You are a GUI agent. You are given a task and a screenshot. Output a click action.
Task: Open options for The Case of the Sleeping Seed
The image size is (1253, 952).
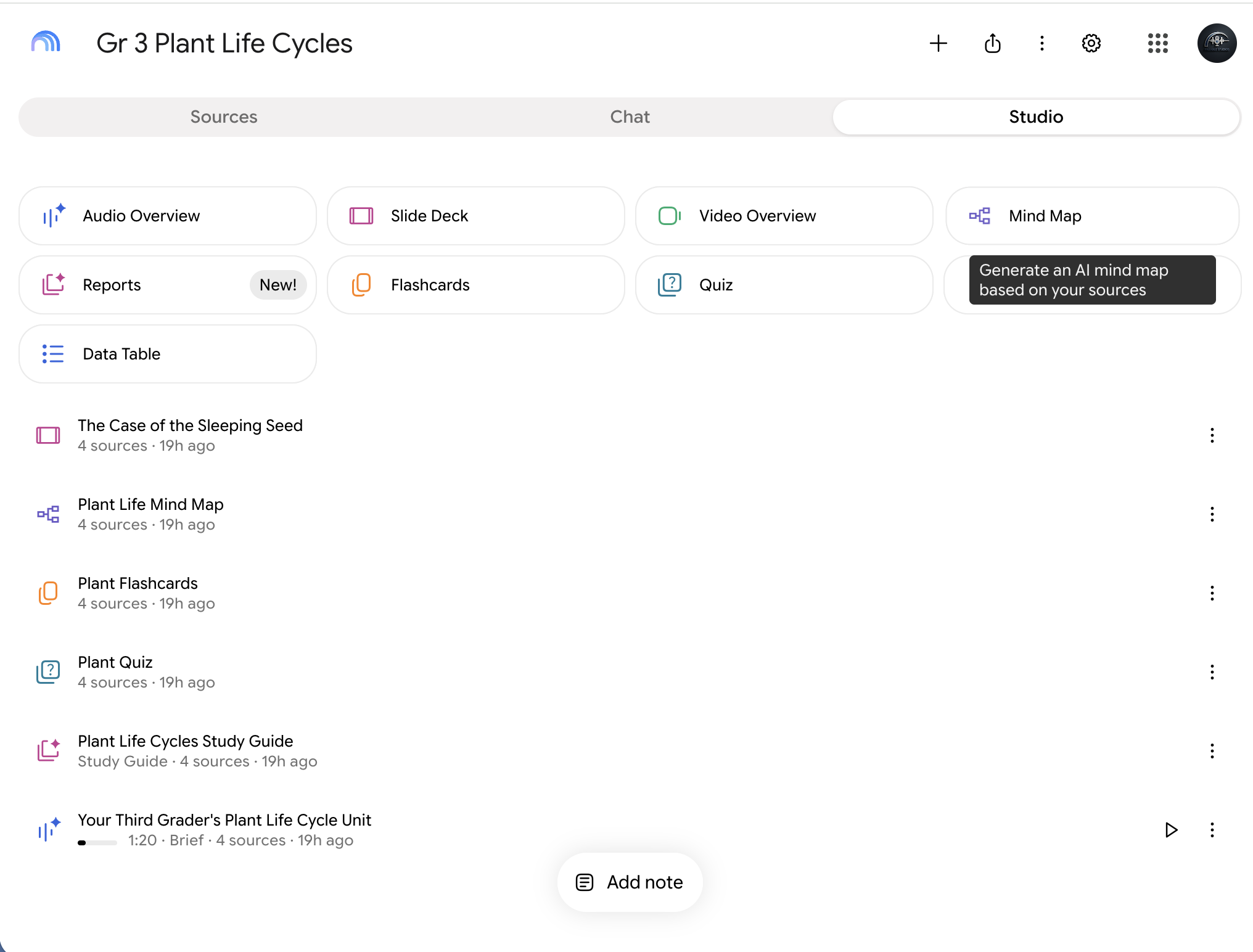1212,435
